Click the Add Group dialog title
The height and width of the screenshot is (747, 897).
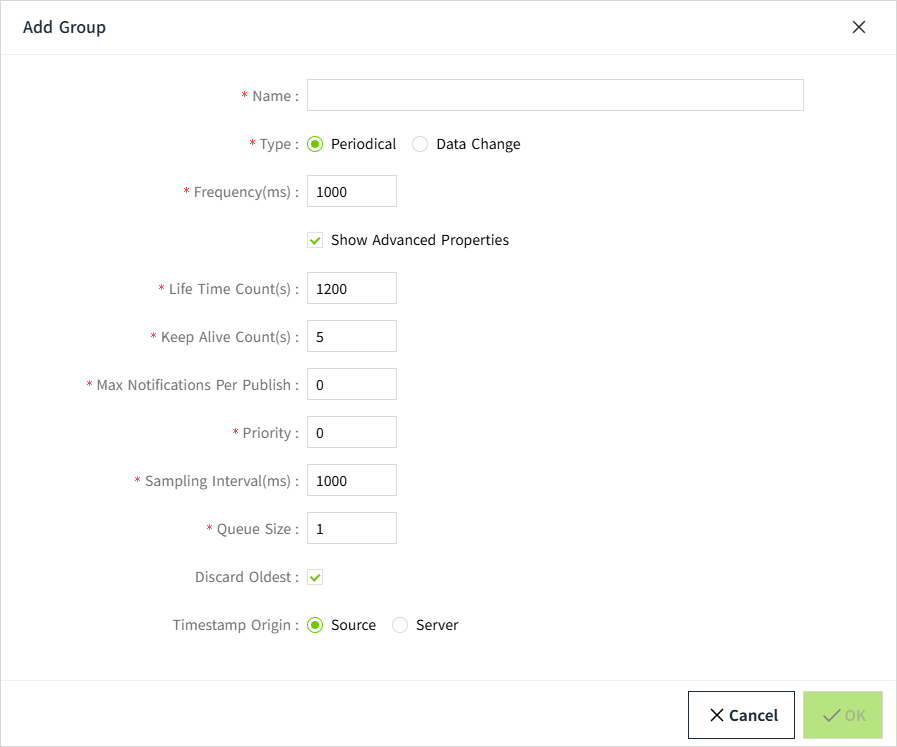click(64, 27)
